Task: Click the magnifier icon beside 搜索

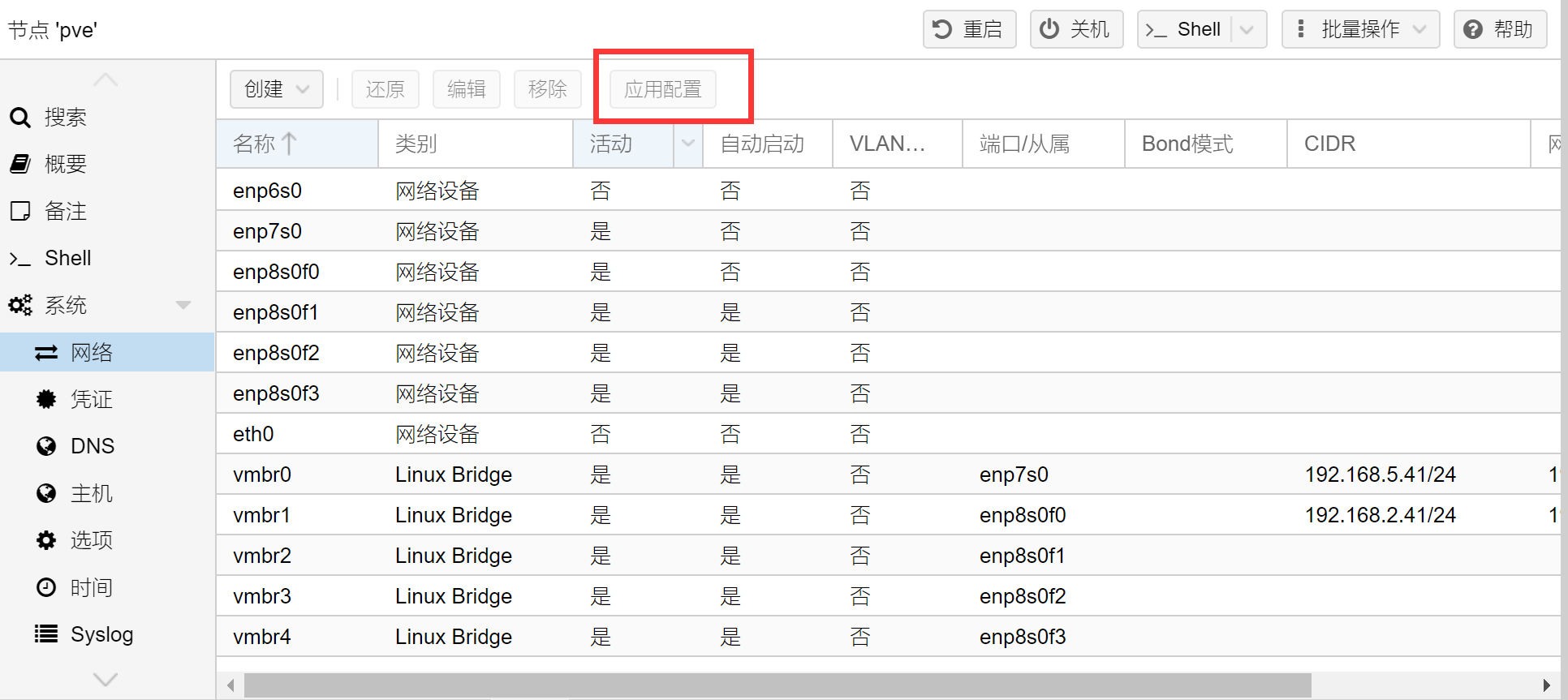Action: point(20,118)
